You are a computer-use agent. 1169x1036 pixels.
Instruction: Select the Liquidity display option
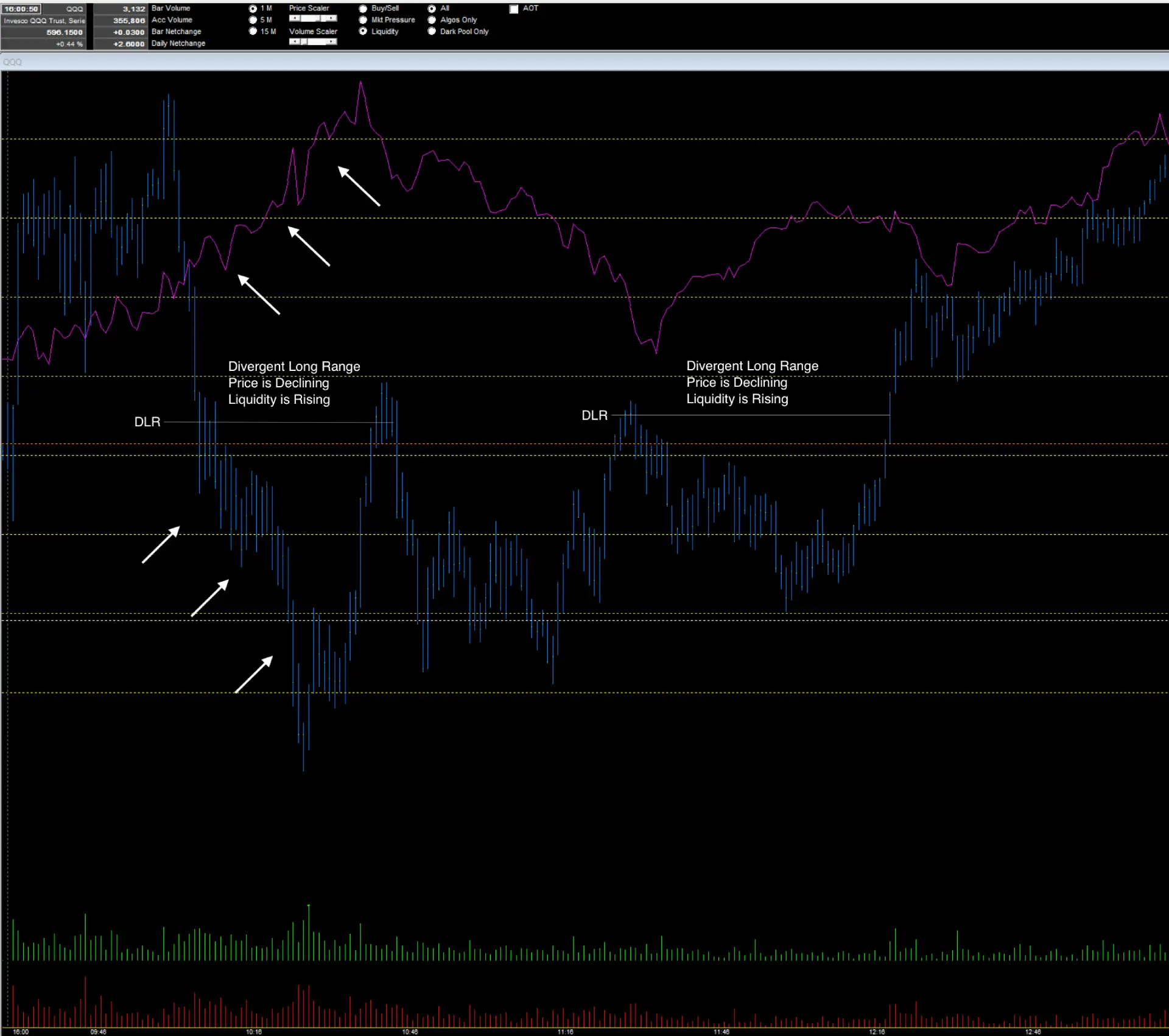tap(363, 32)
